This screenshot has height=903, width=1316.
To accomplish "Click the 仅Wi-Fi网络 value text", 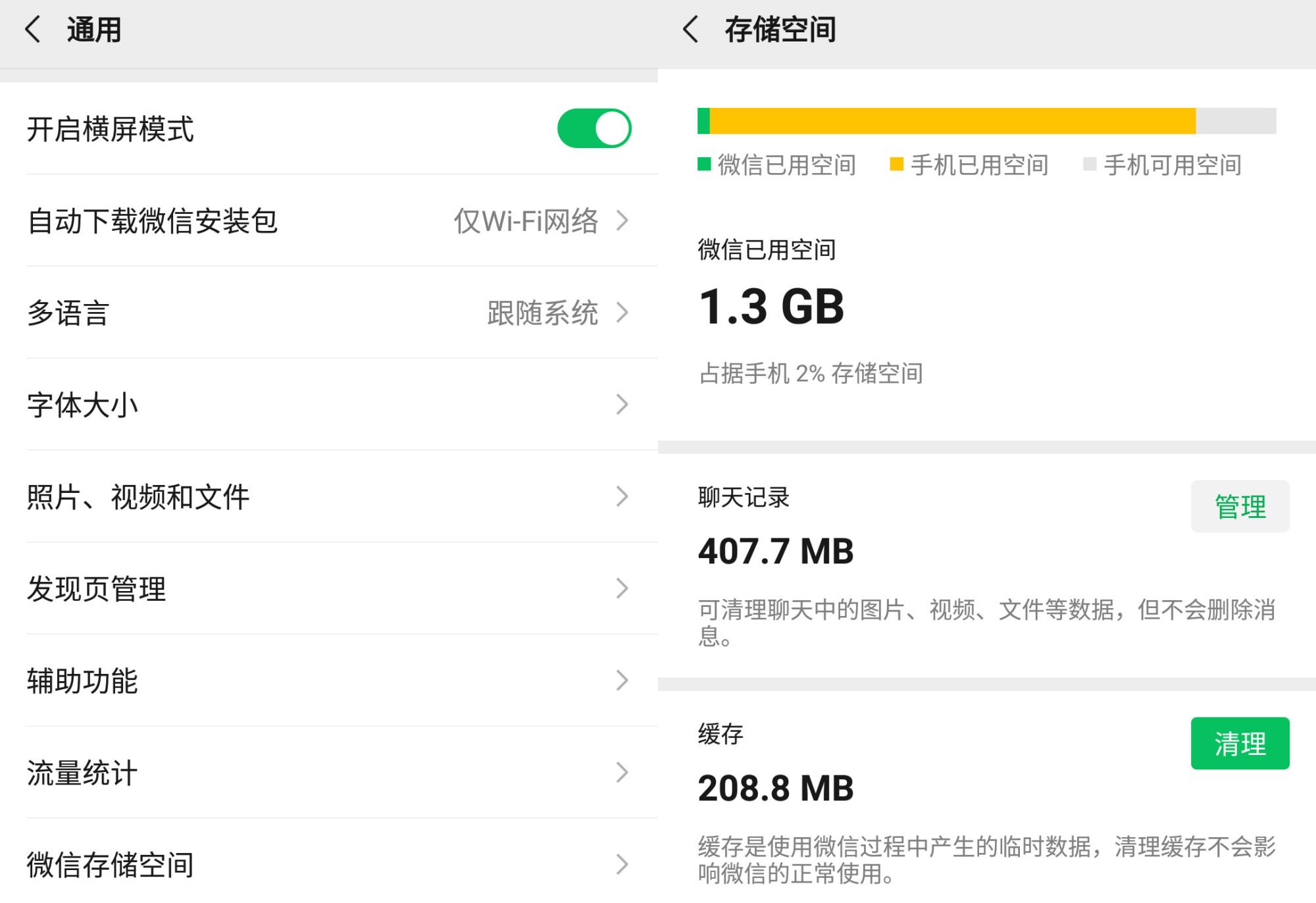I will click(x=526, y=220).
